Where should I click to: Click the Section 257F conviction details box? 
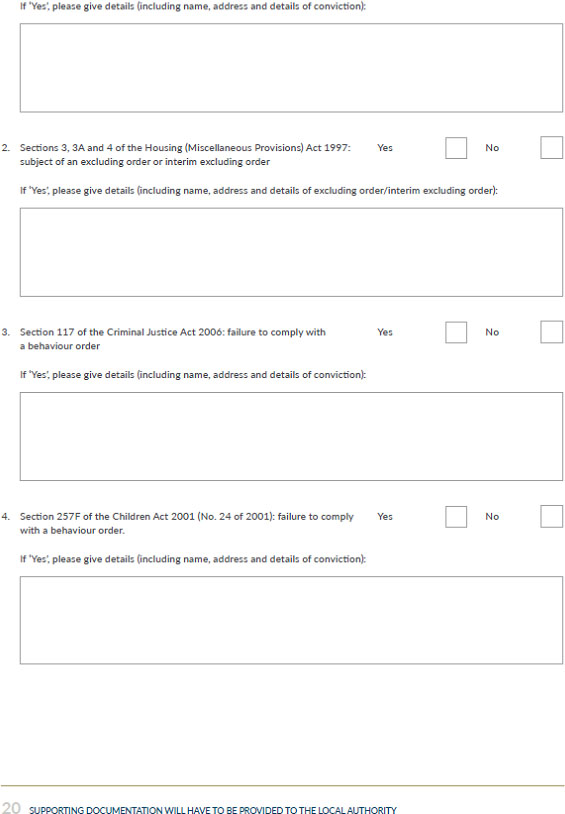click(291, 620)
